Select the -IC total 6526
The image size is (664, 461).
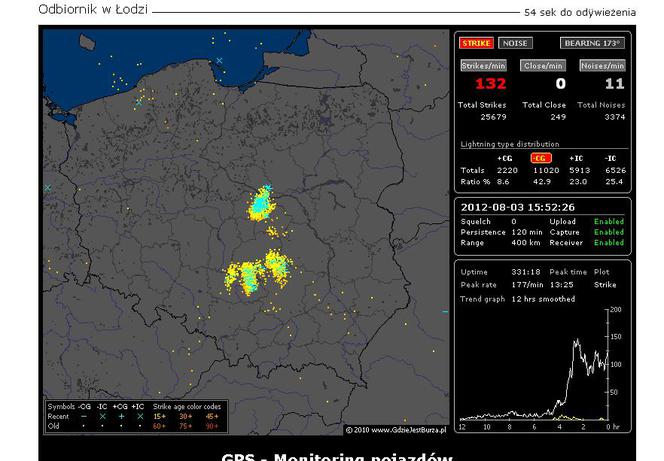[615, 170]
